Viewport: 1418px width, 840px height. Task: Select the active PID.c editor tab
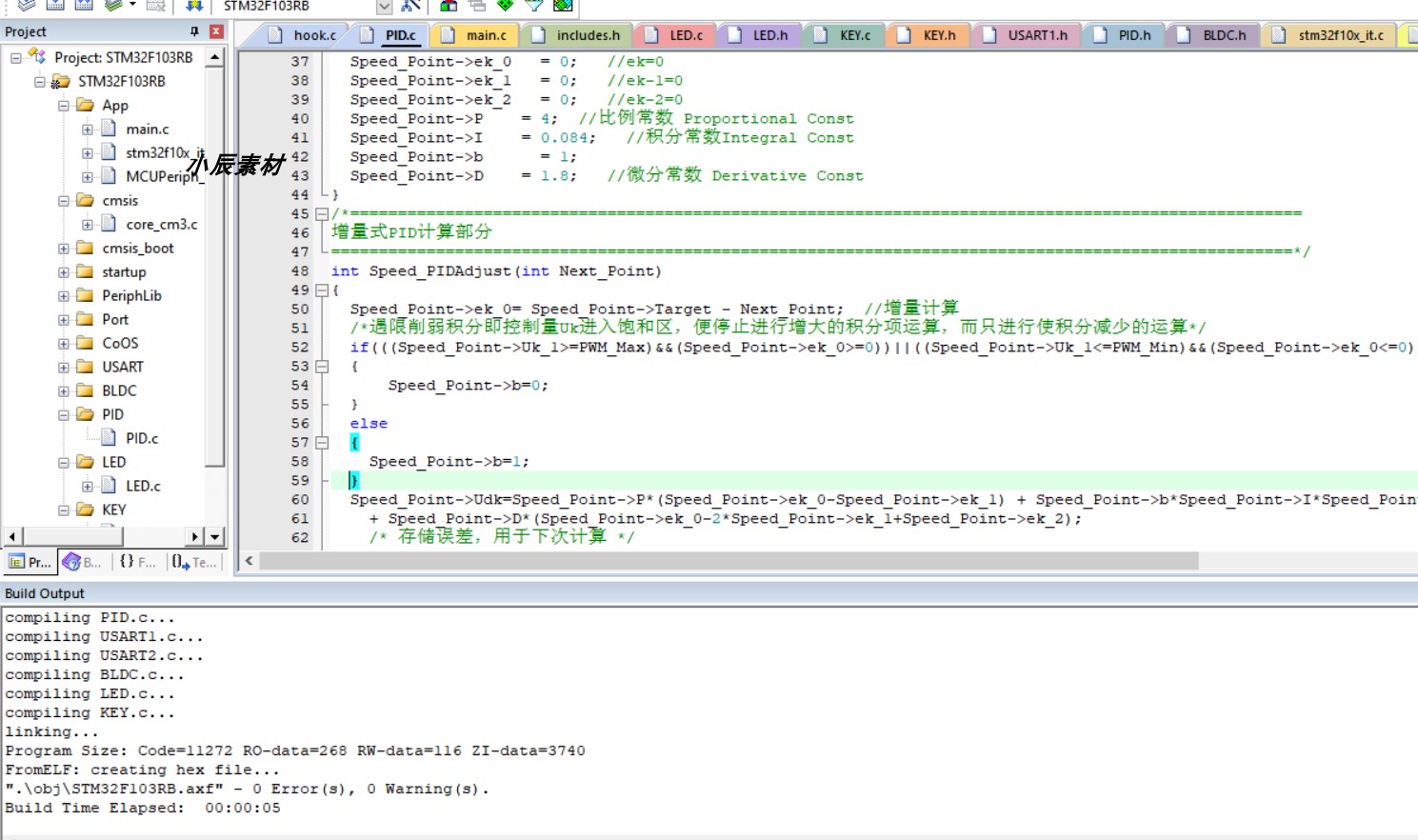coord(390,35)
